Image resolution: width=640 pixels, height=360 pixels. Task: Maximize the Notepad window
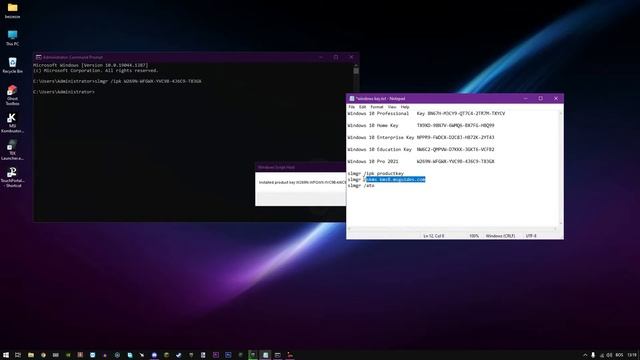[x=540, y=98]
